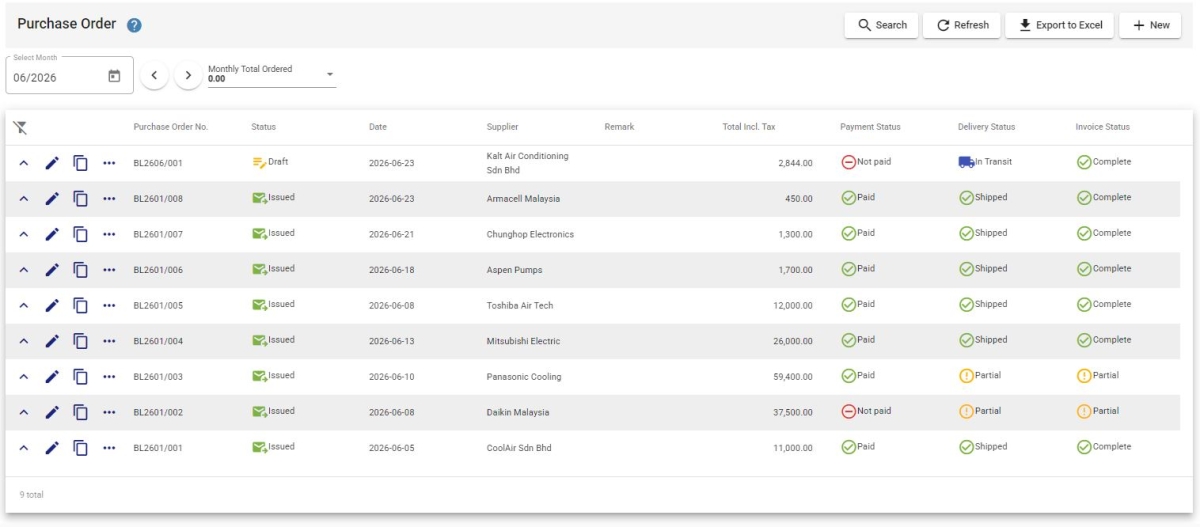The width and height of the screenshot is (1200, 527).
Task: Duplicate purchase order BL2606/001
Action: click(81, 163)
